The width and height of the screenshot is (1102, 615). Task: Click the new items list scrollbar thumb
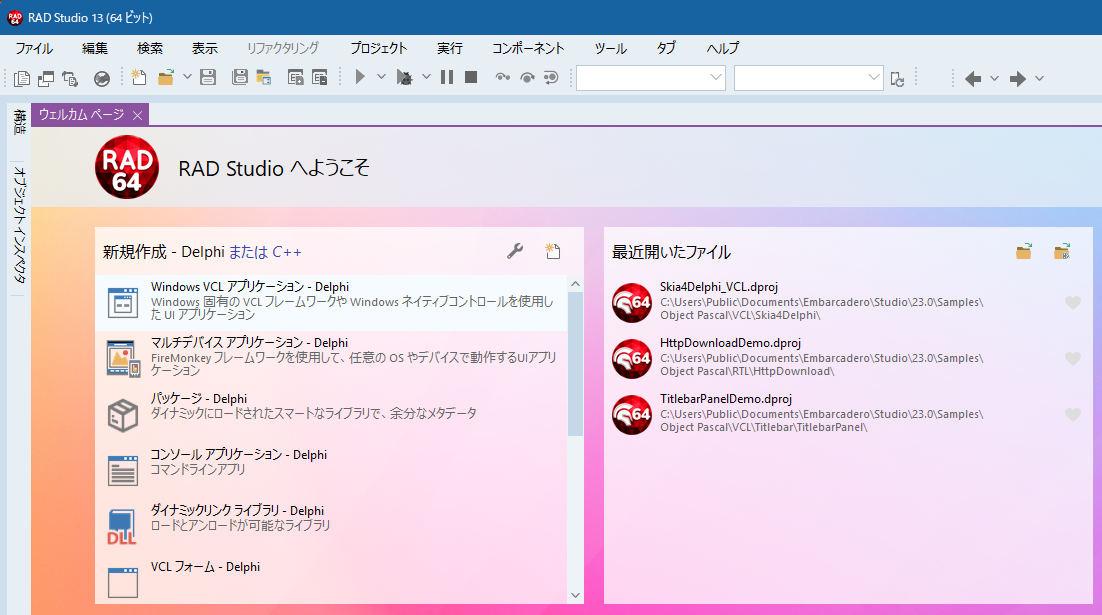click(x=576, y=364)
